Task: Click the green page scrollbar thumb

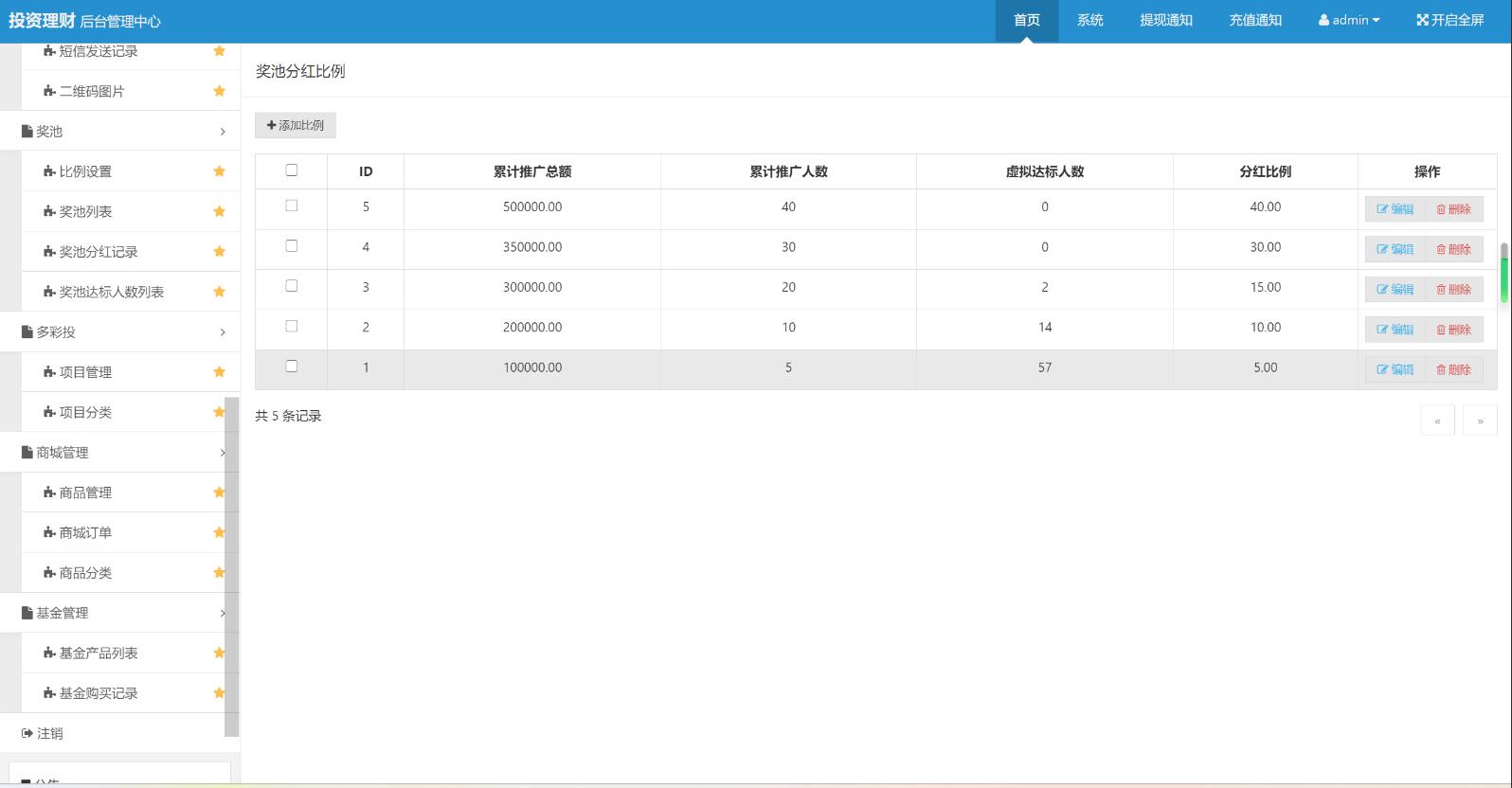Action: click(x=1503, y=275)
